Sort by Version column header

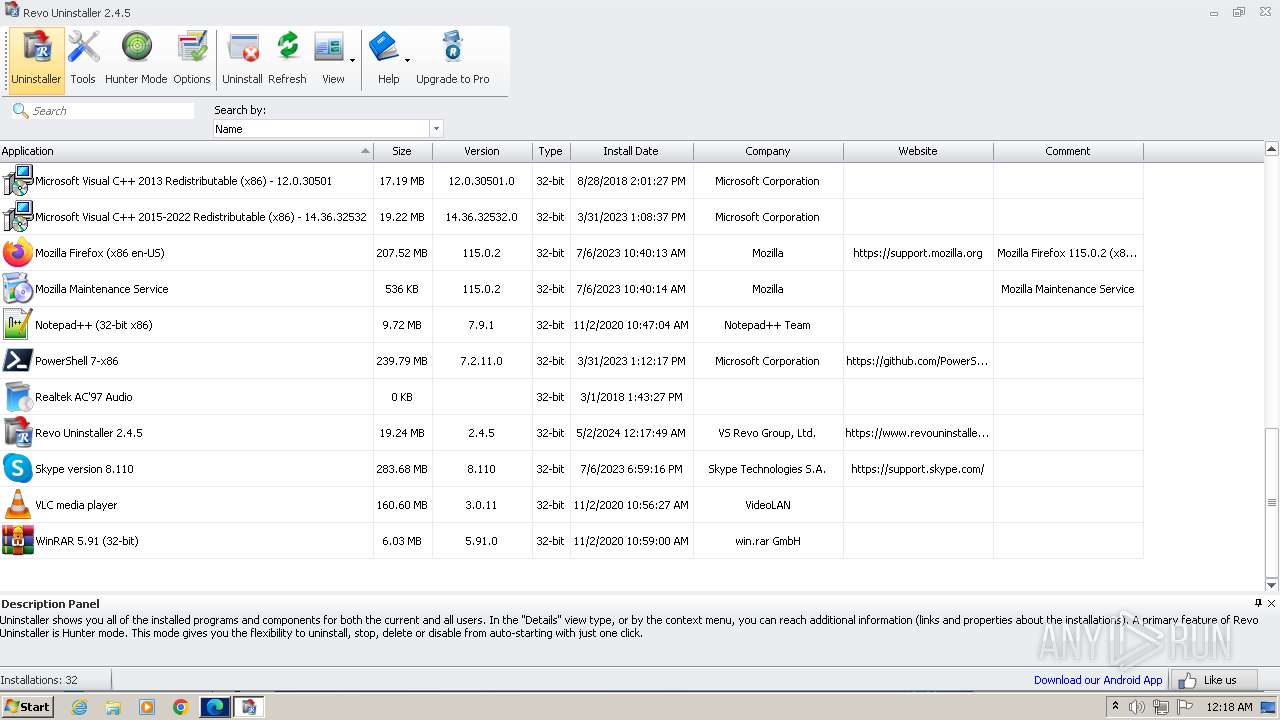[482, 151]
